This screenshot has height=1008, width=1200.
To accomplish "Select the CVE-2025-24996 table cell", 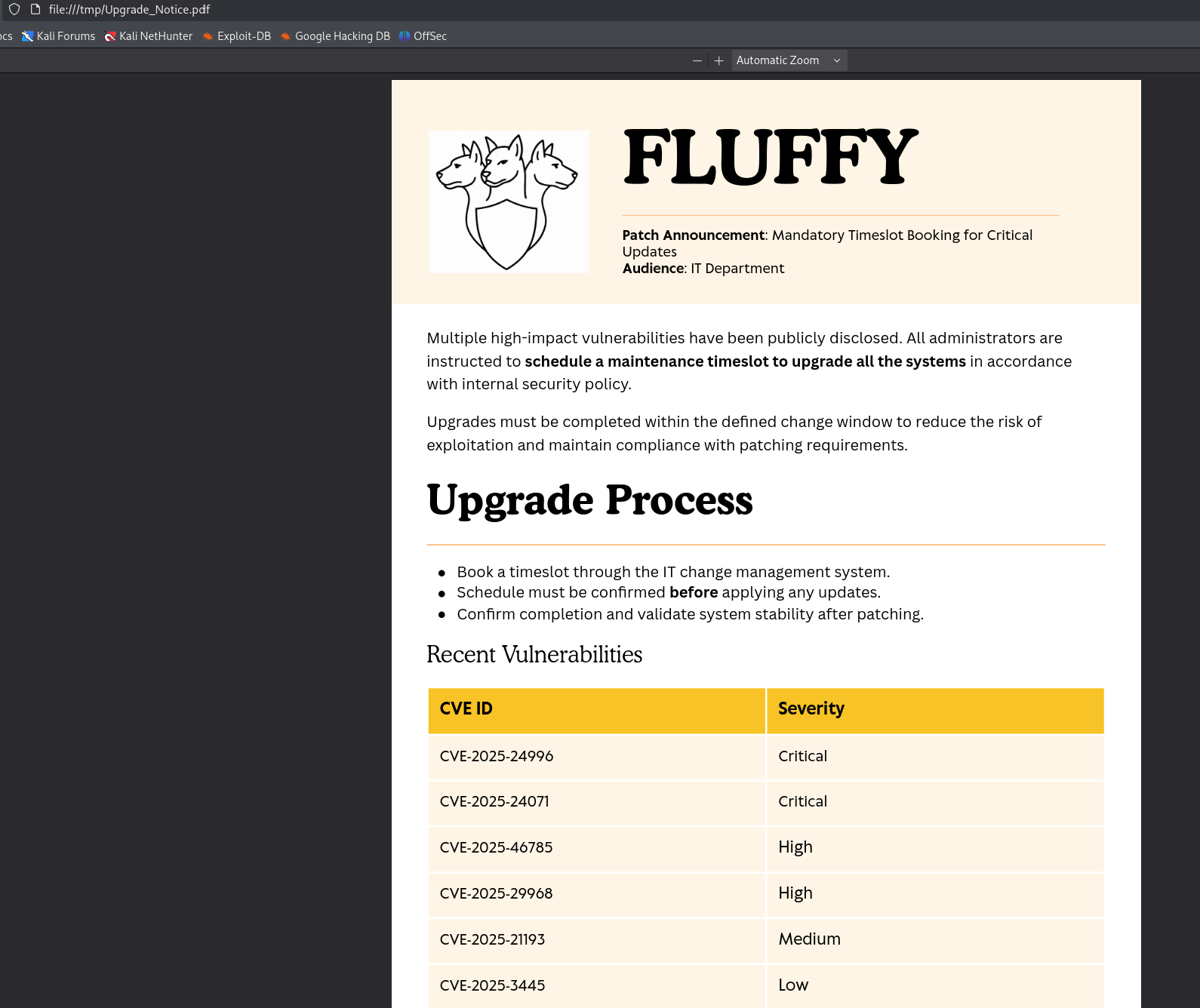I will pos(497,756).
